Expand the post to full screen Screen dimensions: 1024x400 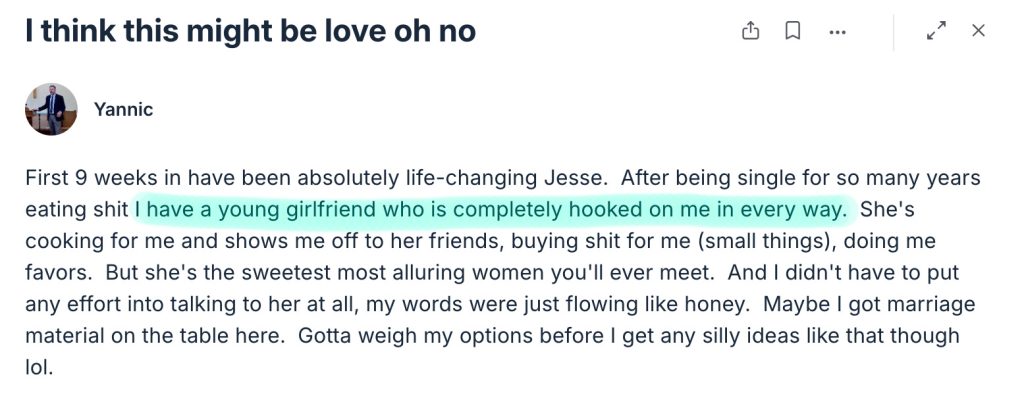click(936, 31)
